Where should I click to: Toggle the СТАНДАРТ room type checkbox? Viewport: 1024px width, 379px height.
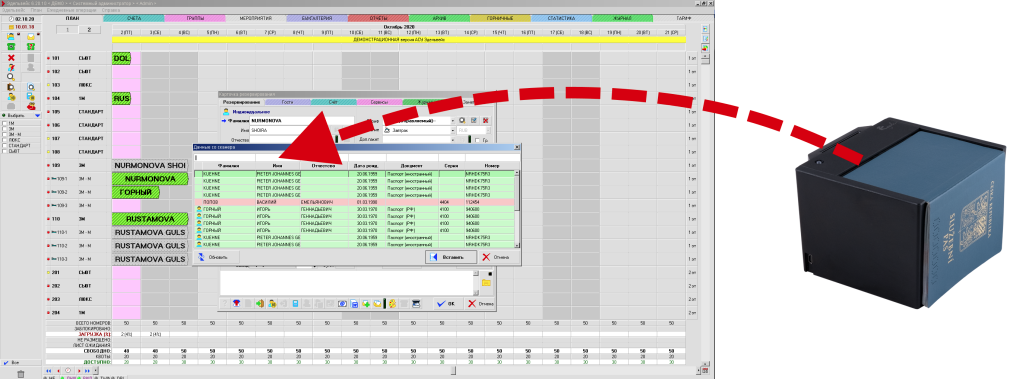[5, 145]
